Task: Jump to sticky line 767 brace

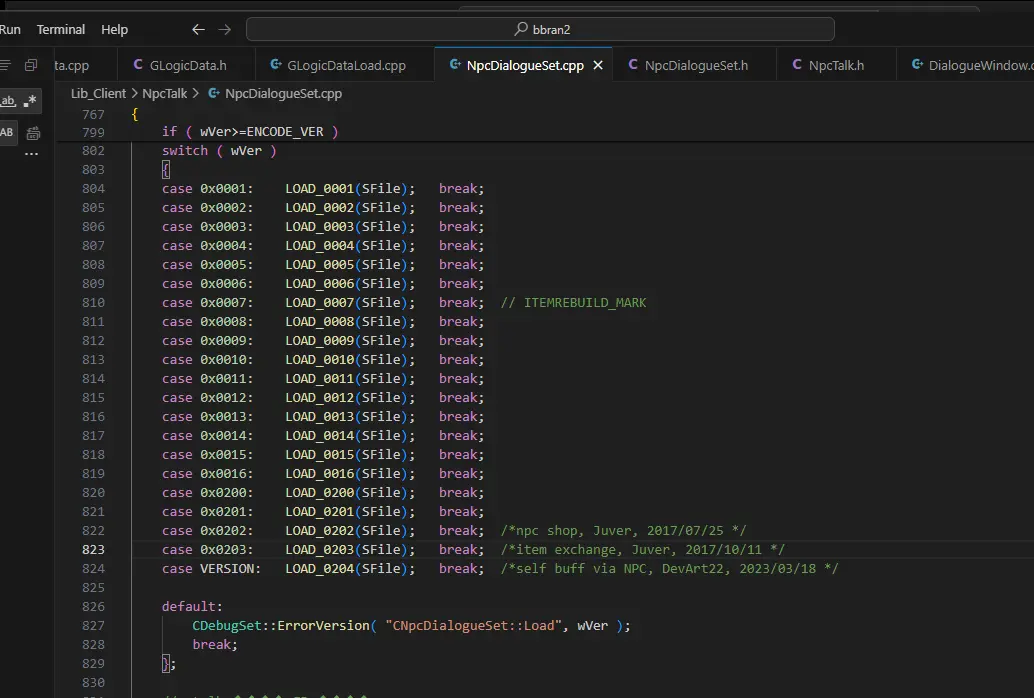Action: [135, 114]
